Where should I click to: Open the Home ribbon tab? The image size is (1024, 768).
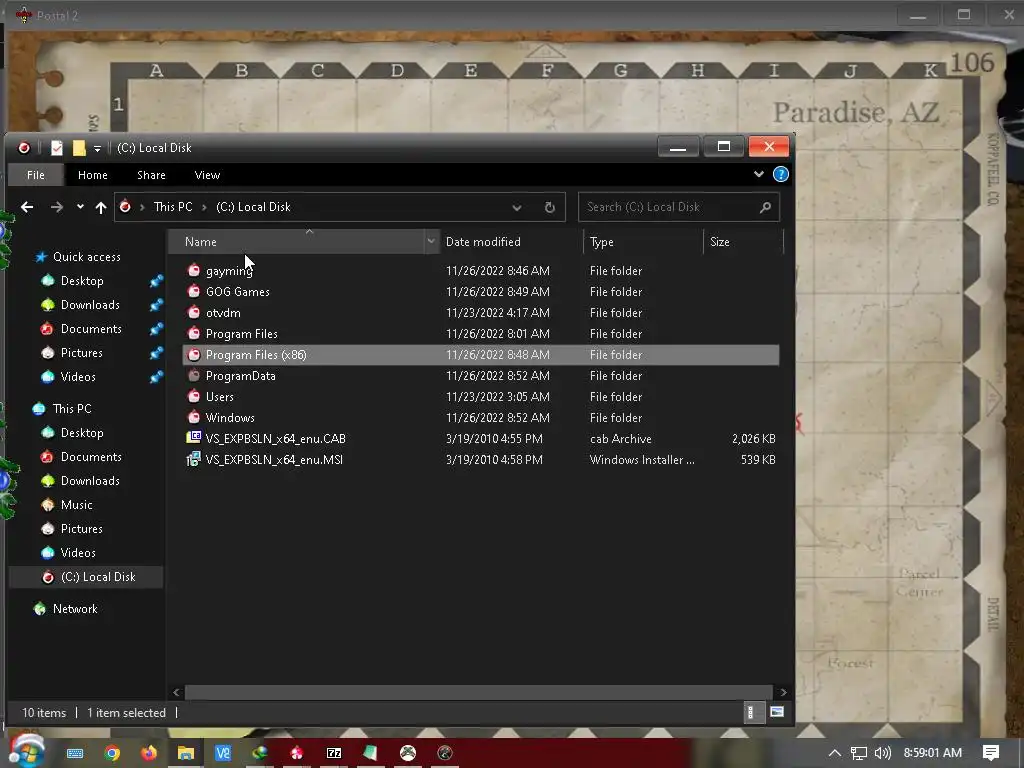(93, 175)
